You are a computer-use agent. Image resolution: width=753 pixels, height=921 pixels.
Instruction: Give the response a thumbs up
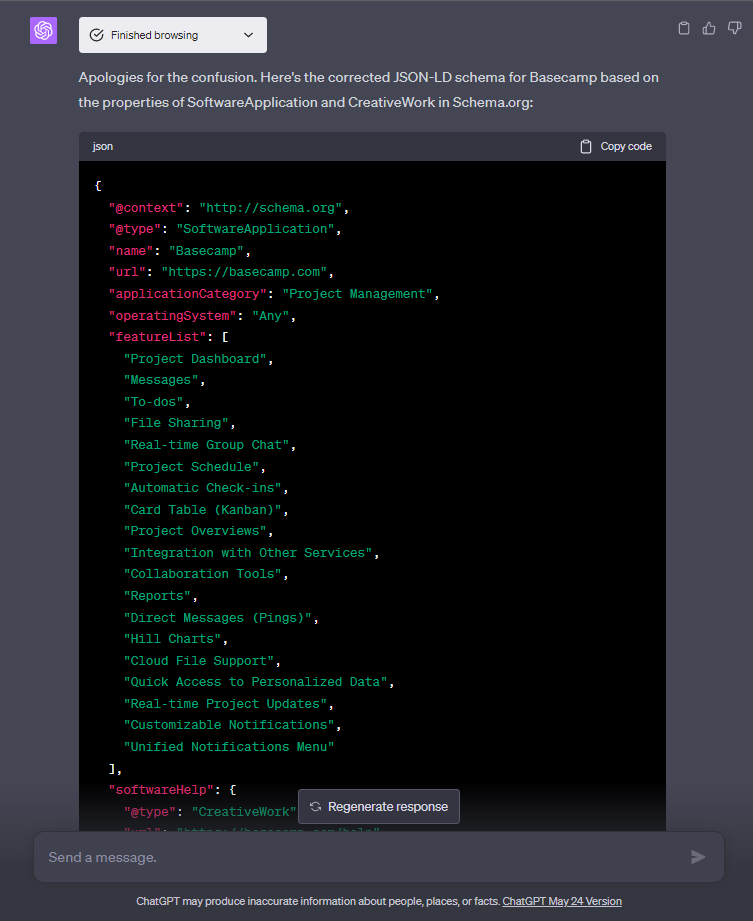(709, 28)
